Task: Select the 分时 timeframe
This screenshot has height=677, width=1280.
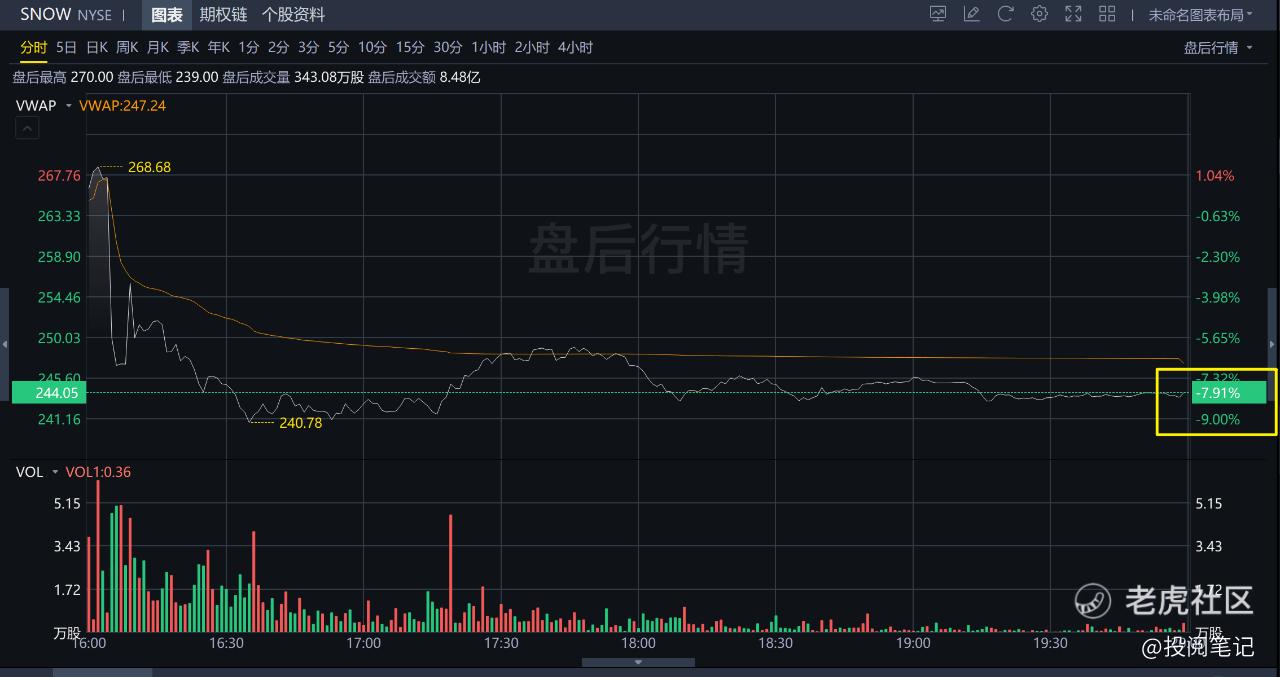Action: (x=34, y=47)
